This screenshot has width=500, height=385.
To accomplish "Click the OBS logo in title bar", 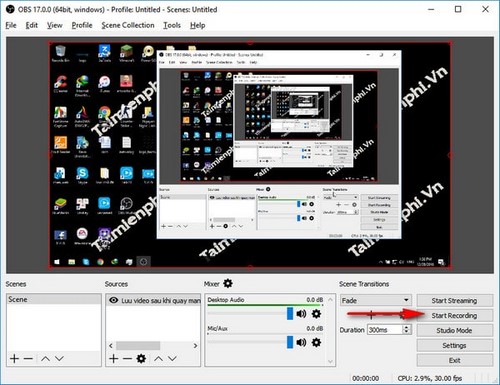I will click(x=10, y=9).
